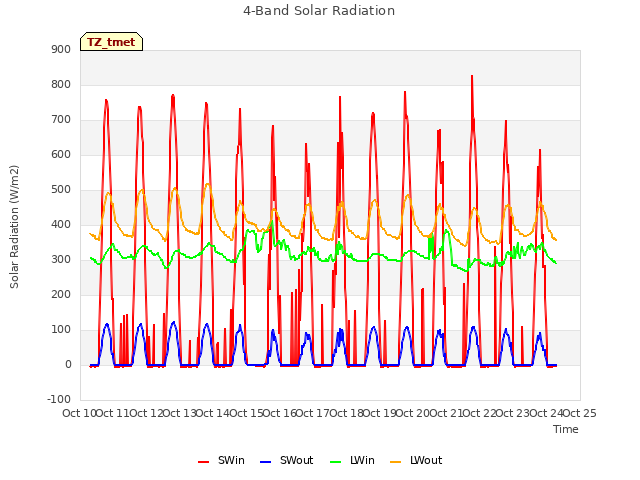Click the LWin legend label
The height and width of the screenshot is (480, 640).
[x=362, y=460]
